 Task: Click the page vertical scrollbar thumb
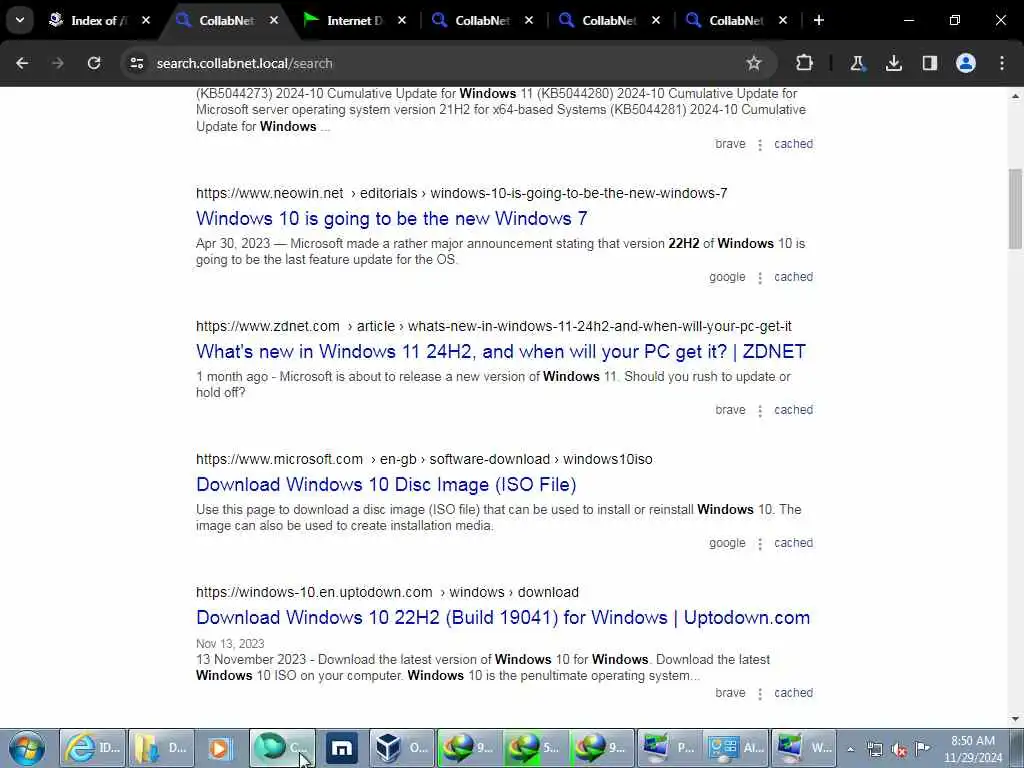click(x=1015, y=209)
